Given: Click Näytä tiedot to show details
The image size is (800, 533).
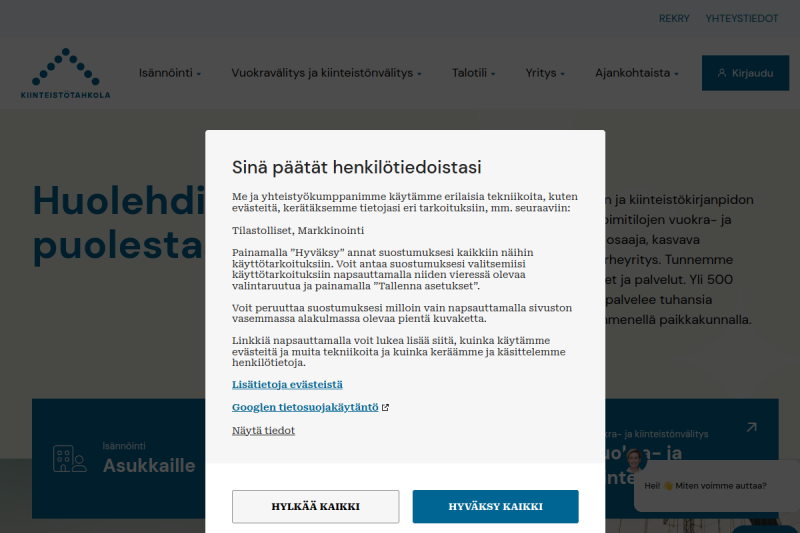Looking at the screenshot, I should click(x=263, y=430).
